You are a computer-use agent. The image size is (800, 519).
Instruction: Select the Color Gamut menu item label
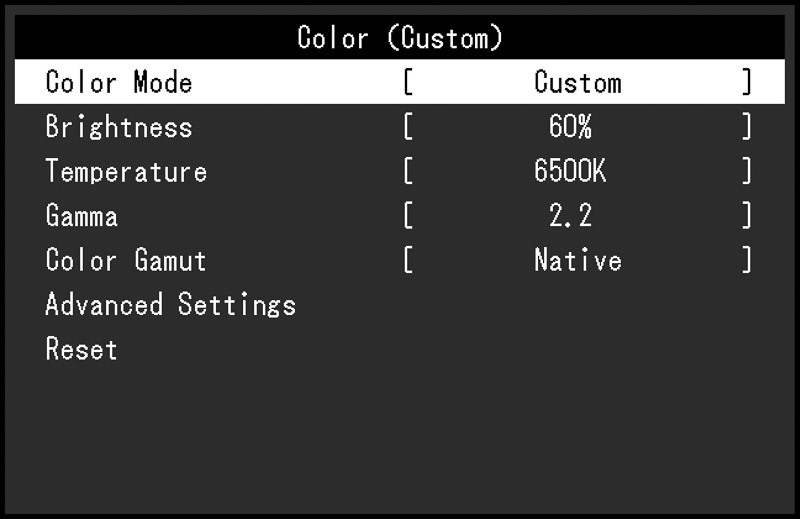[126, 261]
